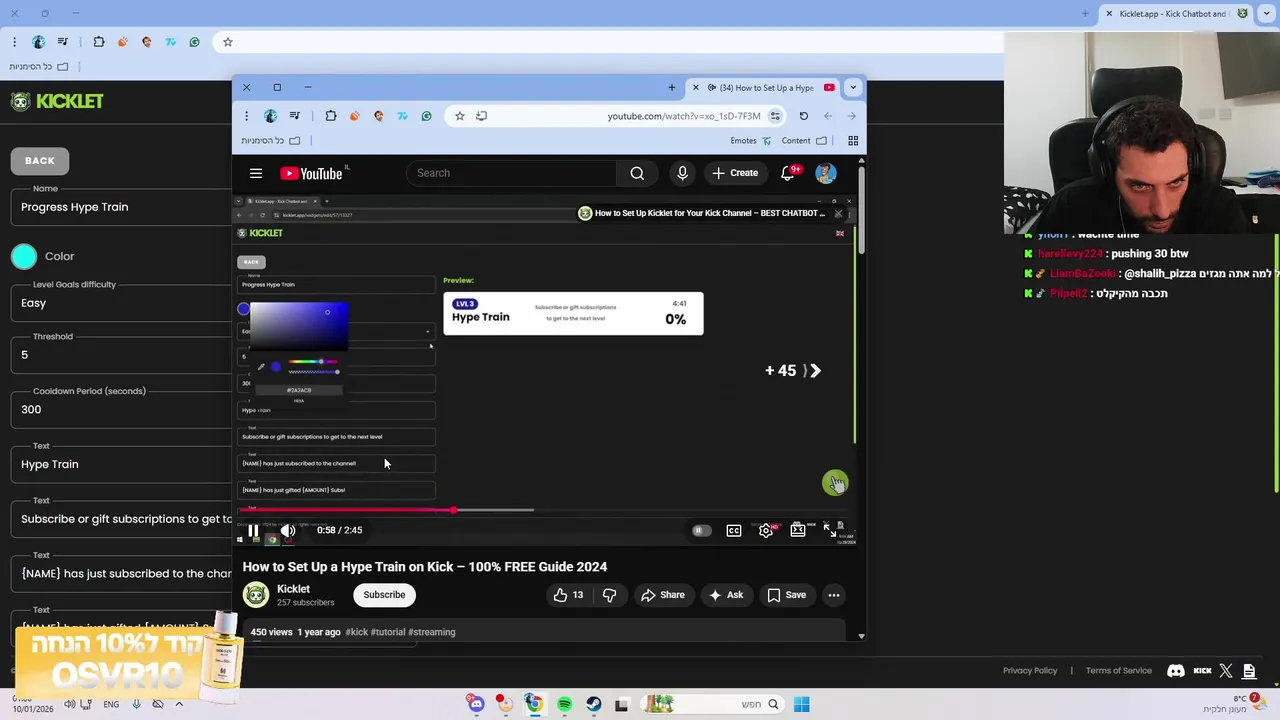Pause the YouTube video
1280x720 pixels.
253,530
